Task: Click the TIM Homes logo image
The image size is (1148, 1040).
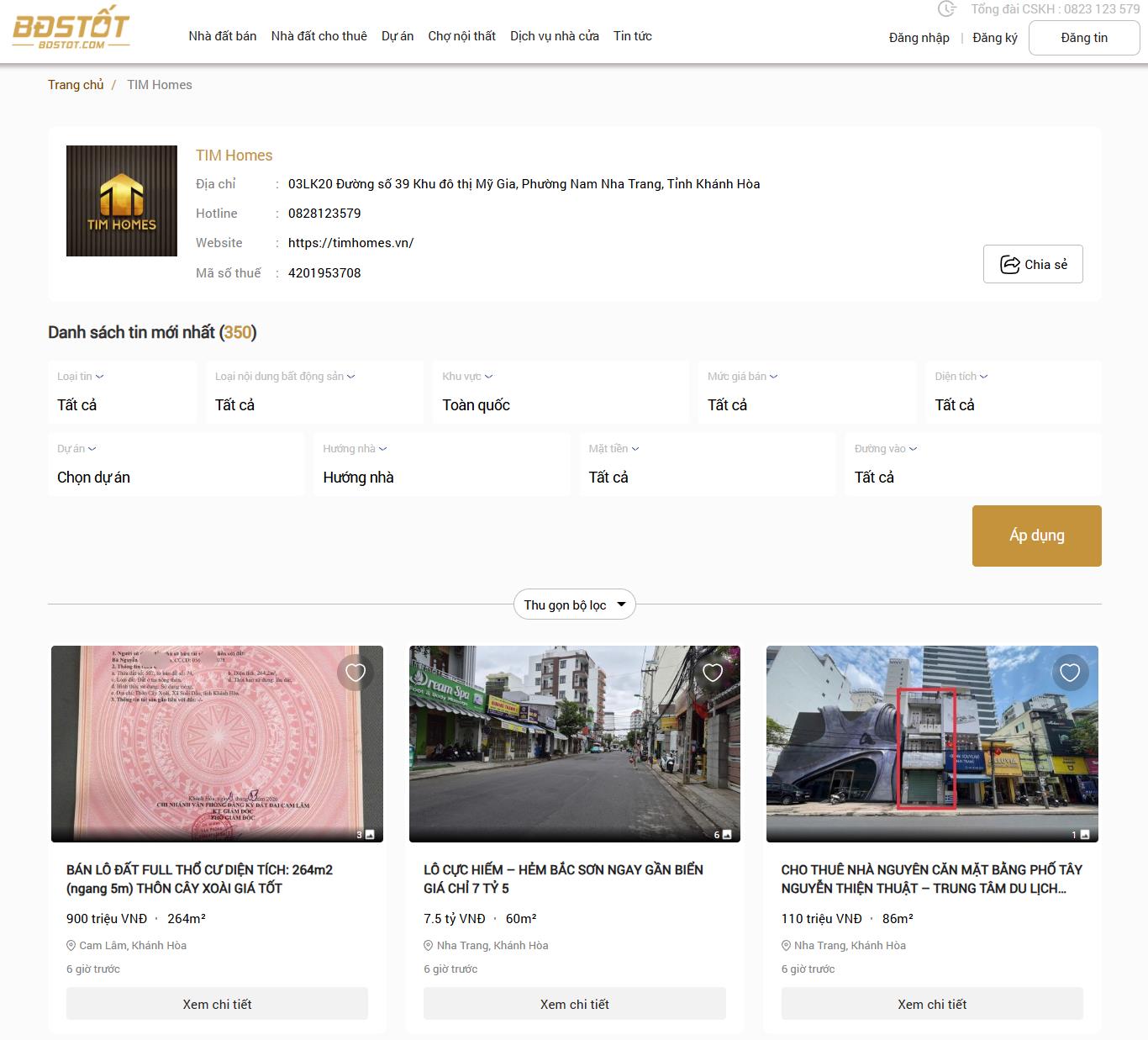Action: [122, 201]
